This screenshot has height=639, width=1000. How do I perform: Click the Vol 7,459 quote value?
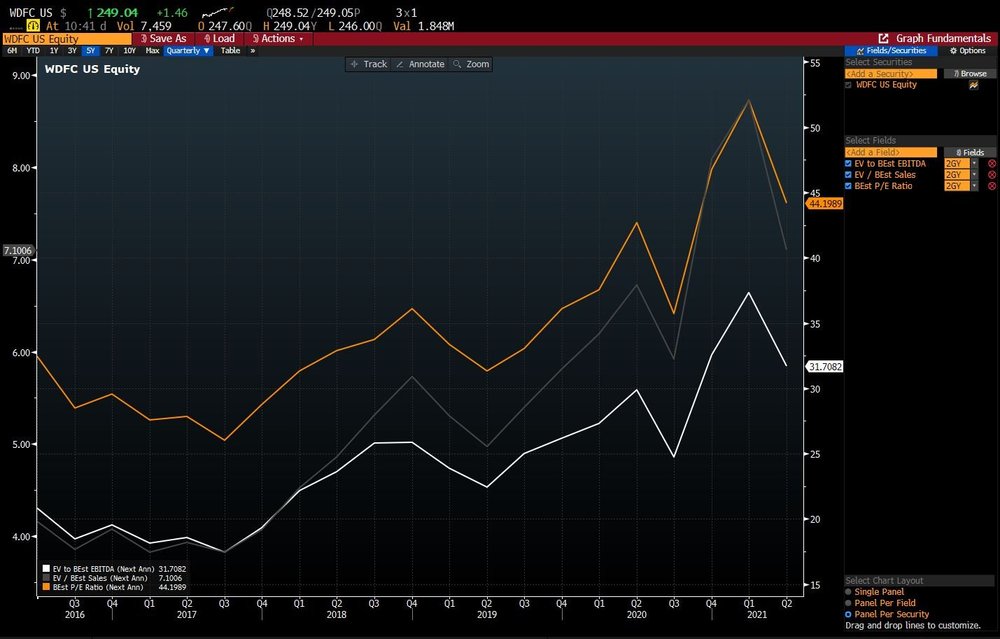[144, 26]
